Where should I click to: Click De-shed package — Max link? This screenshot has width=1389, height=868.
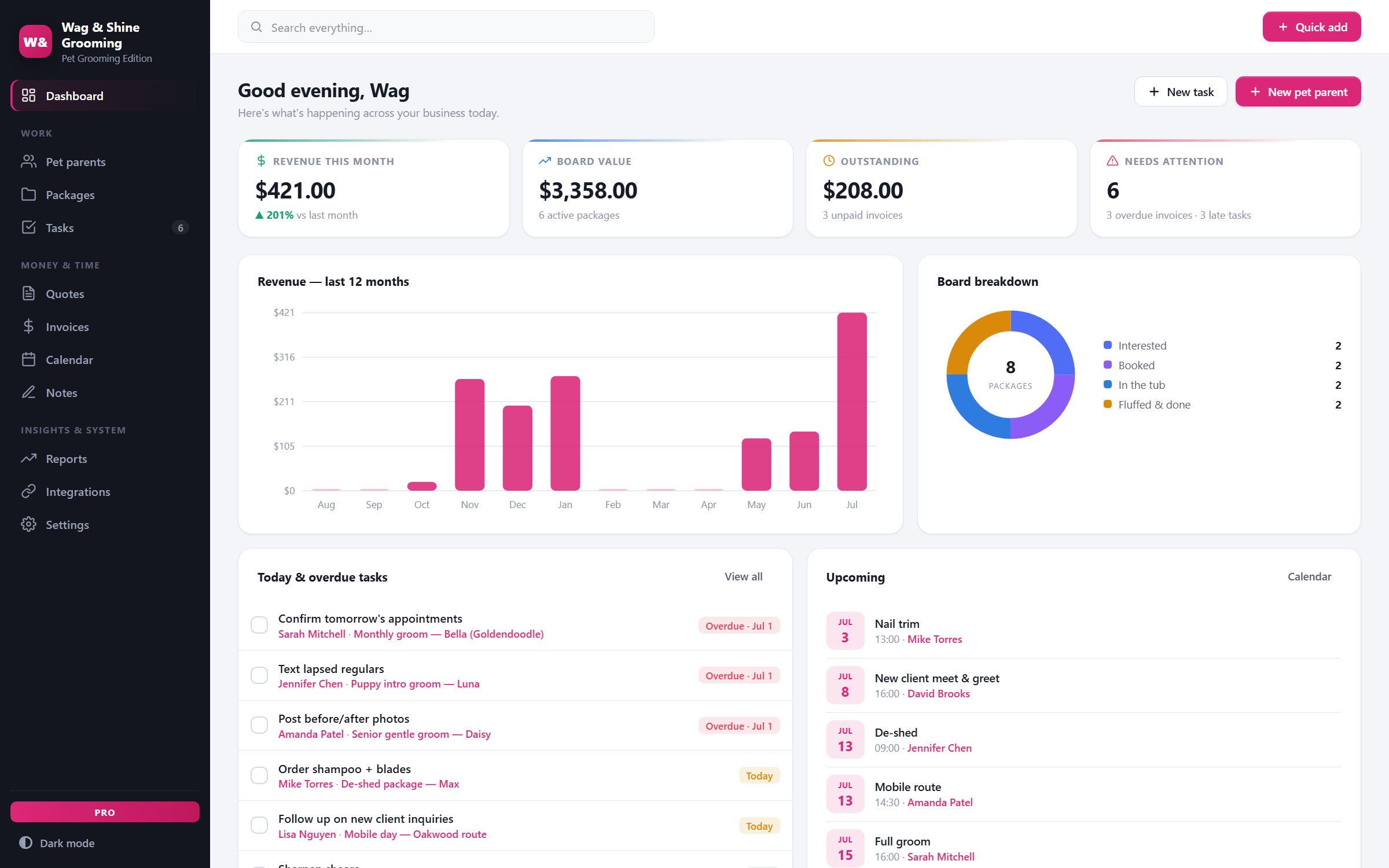[400, 784]
